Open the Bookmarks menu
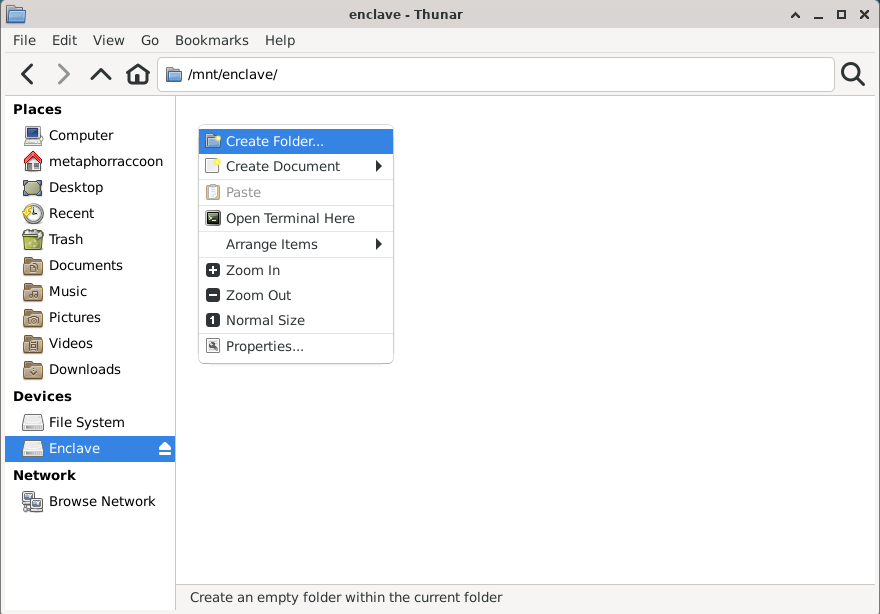This screenshot has width=880, height=614. pos(211,40)
